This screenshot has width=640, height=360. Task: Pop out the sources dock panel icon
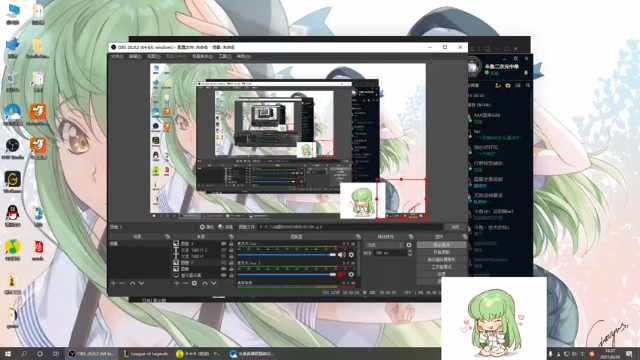(231, 237)
